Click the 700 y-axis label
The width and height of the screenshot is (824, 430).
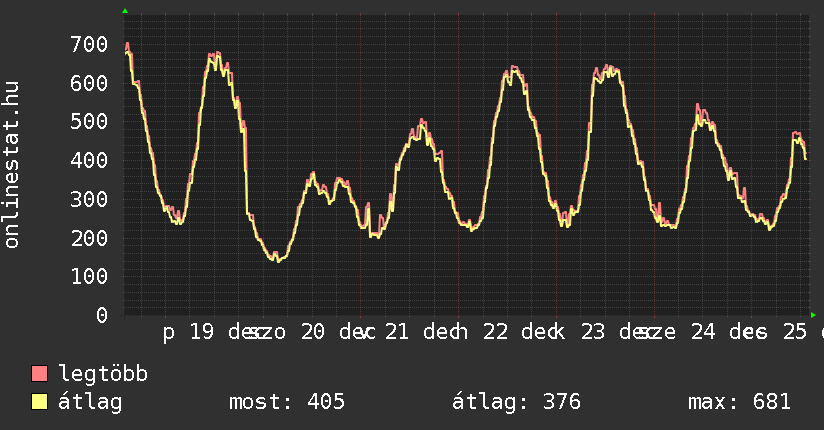click(x=88, y=44)
